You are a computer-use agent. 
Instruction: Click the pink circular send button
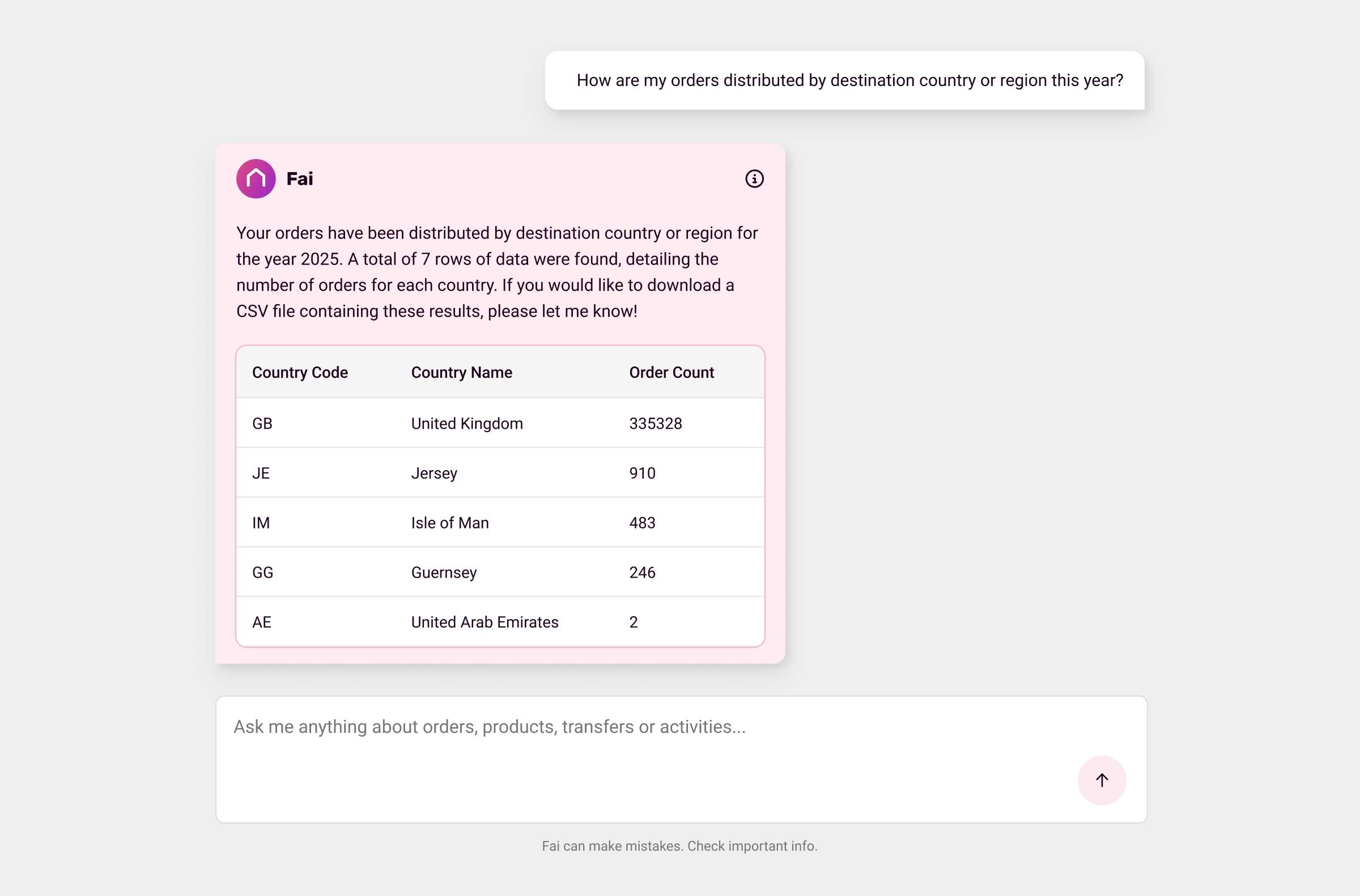[x=1102, y=780]
